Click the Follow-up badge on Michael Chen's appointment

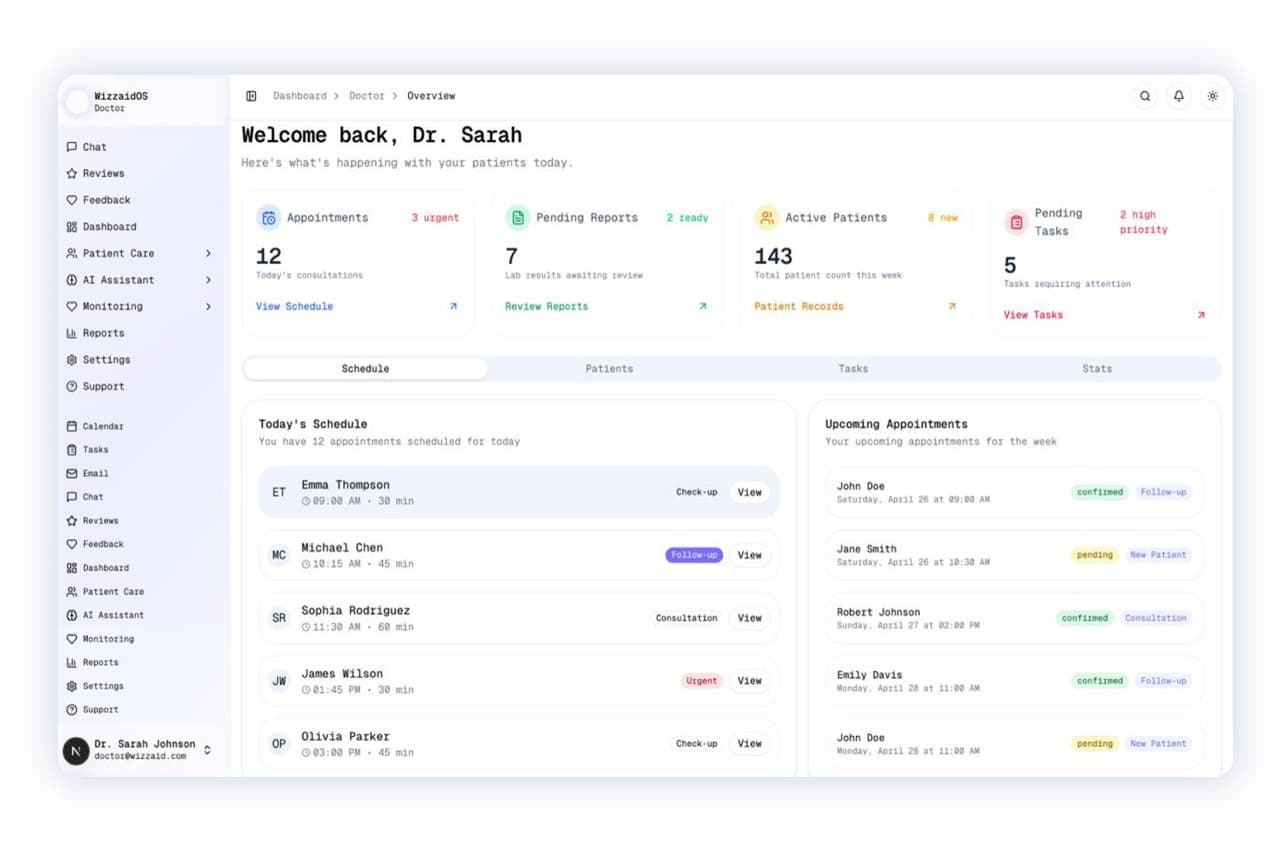693,554
